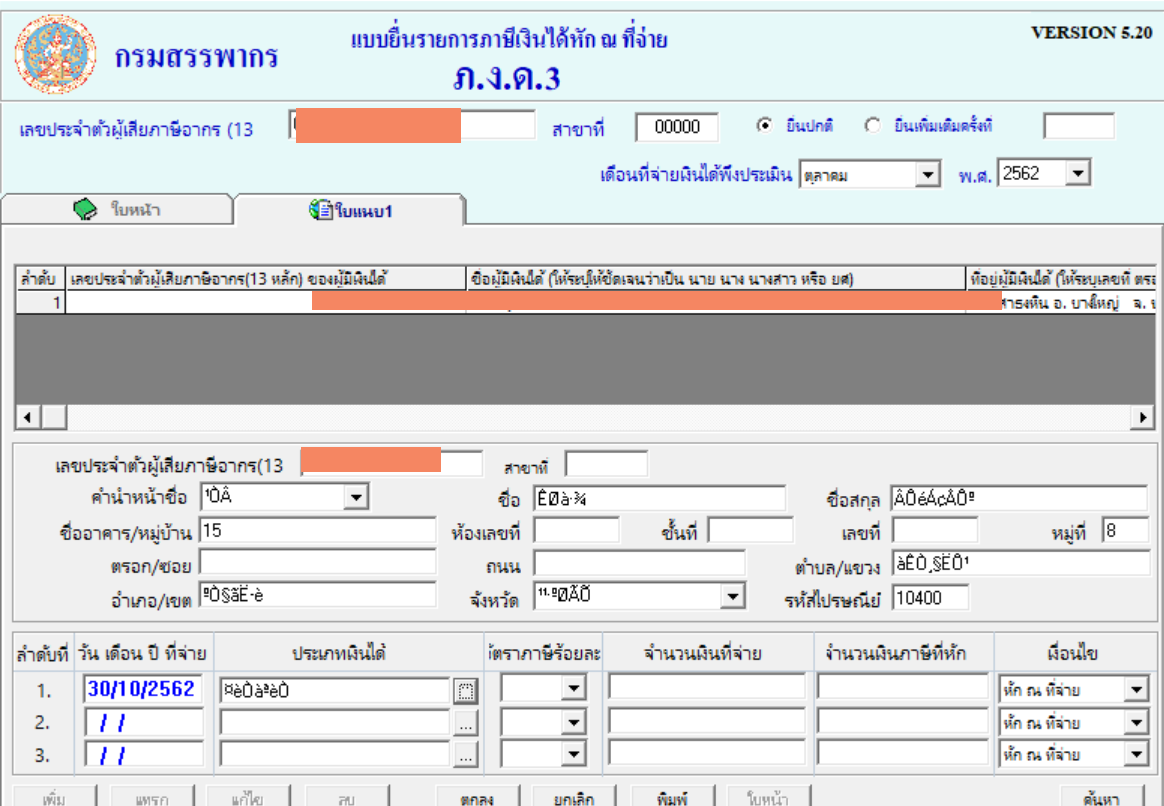Click row 1 ประเภทเงินได้ text field
Screen dimensions: 1164x806
pyautogui.click(x=335, y=691)
